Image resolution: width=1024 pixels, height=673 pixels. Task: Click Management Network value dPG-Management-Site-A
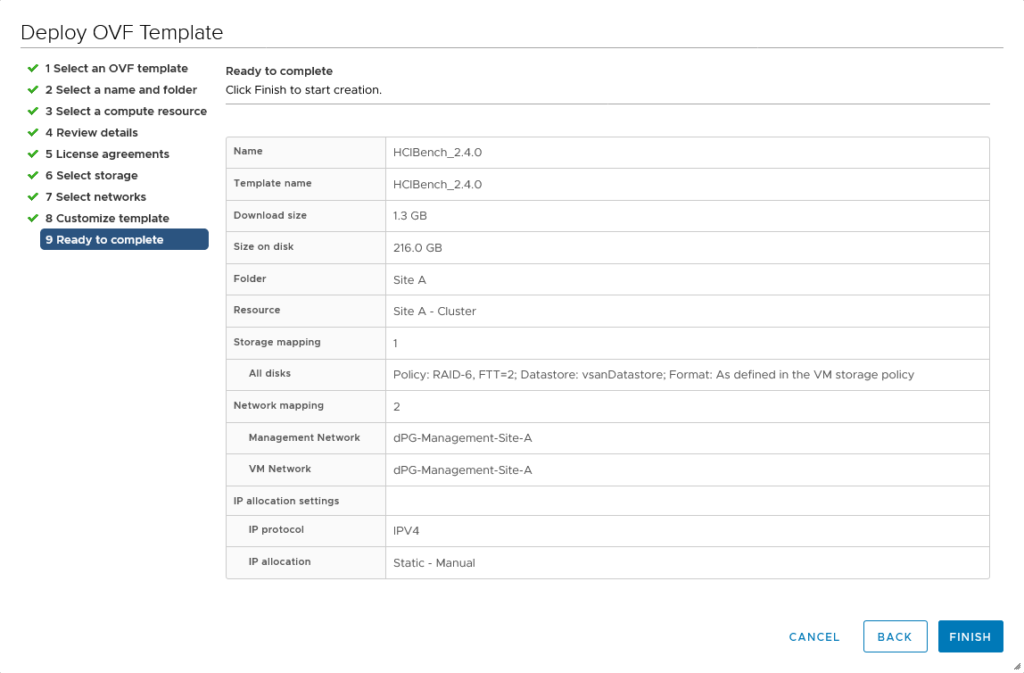tap(462, 438)
